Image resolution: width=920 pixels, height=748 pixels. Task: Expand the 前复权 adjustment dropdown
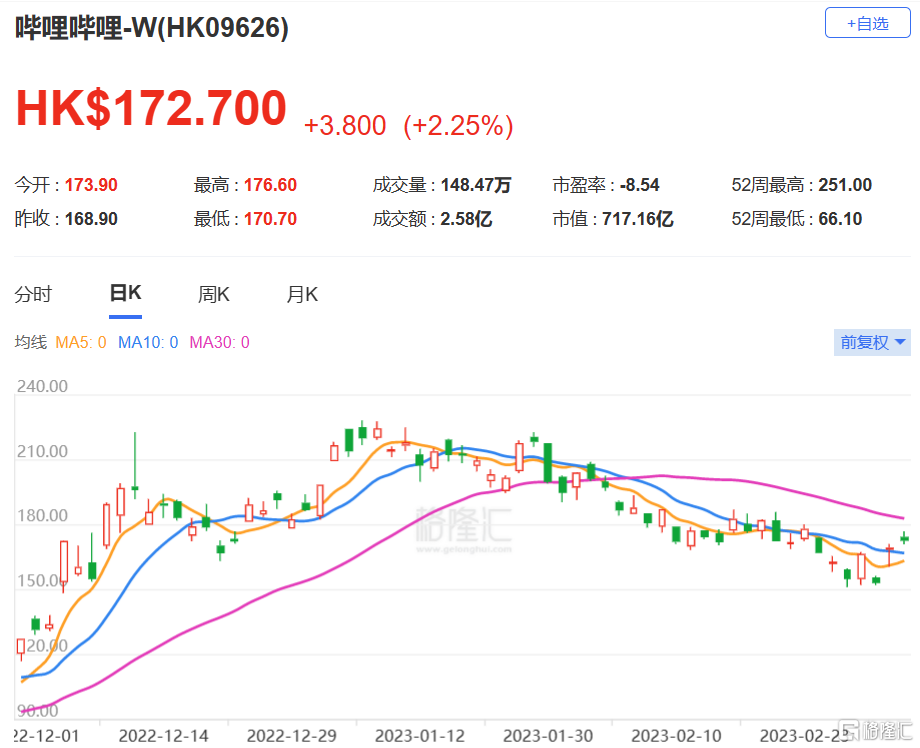[872, 342]
